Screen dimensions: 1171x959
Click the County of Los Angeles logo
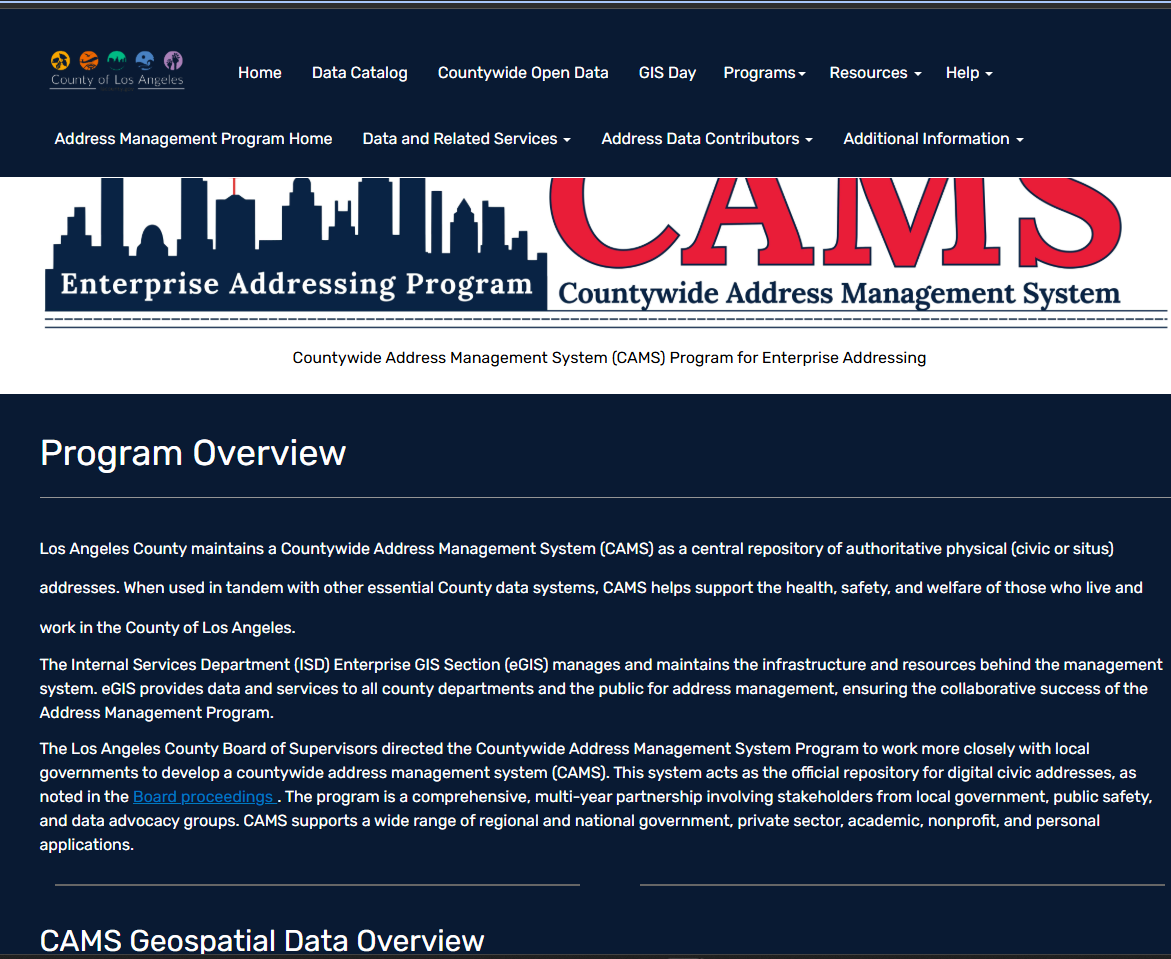[x=117, y=71]
